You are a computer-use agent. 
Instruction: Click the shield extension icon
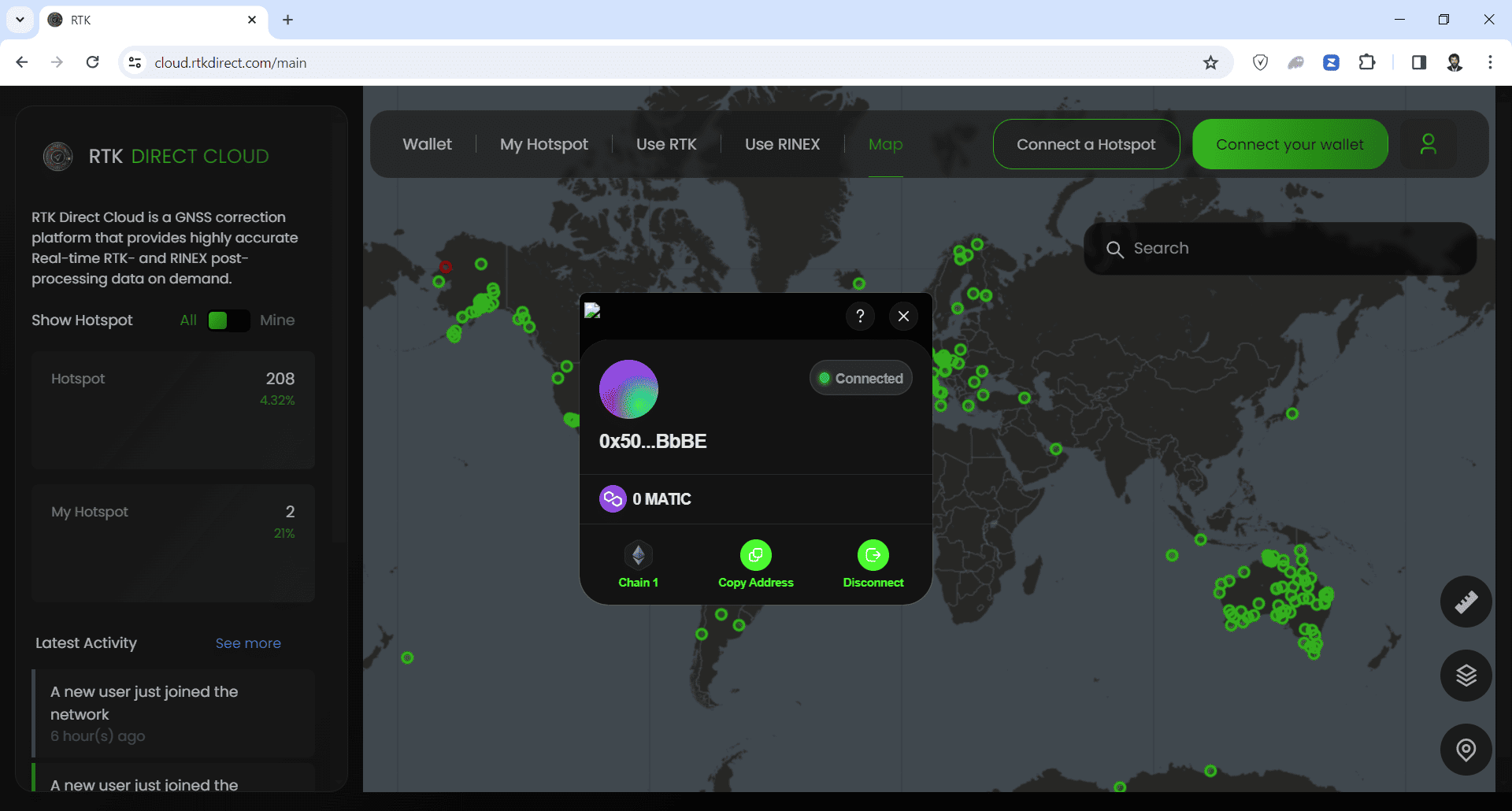click(1260, 62)
